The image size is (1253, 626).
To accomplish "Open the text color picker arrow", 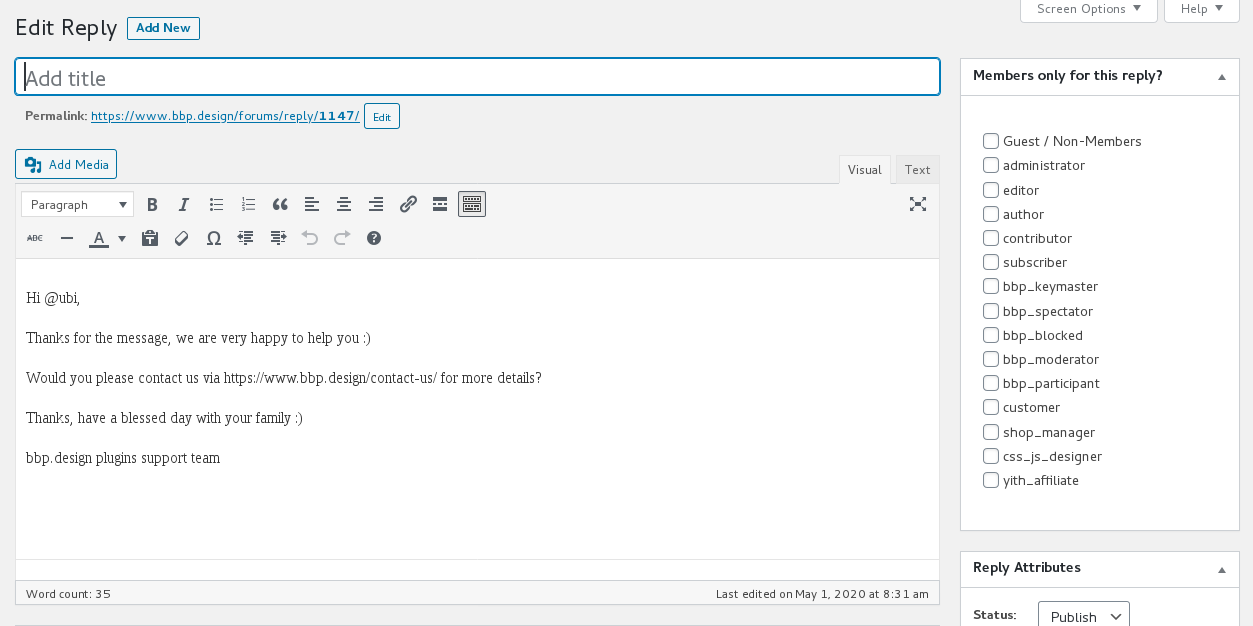I will point(121,238).
